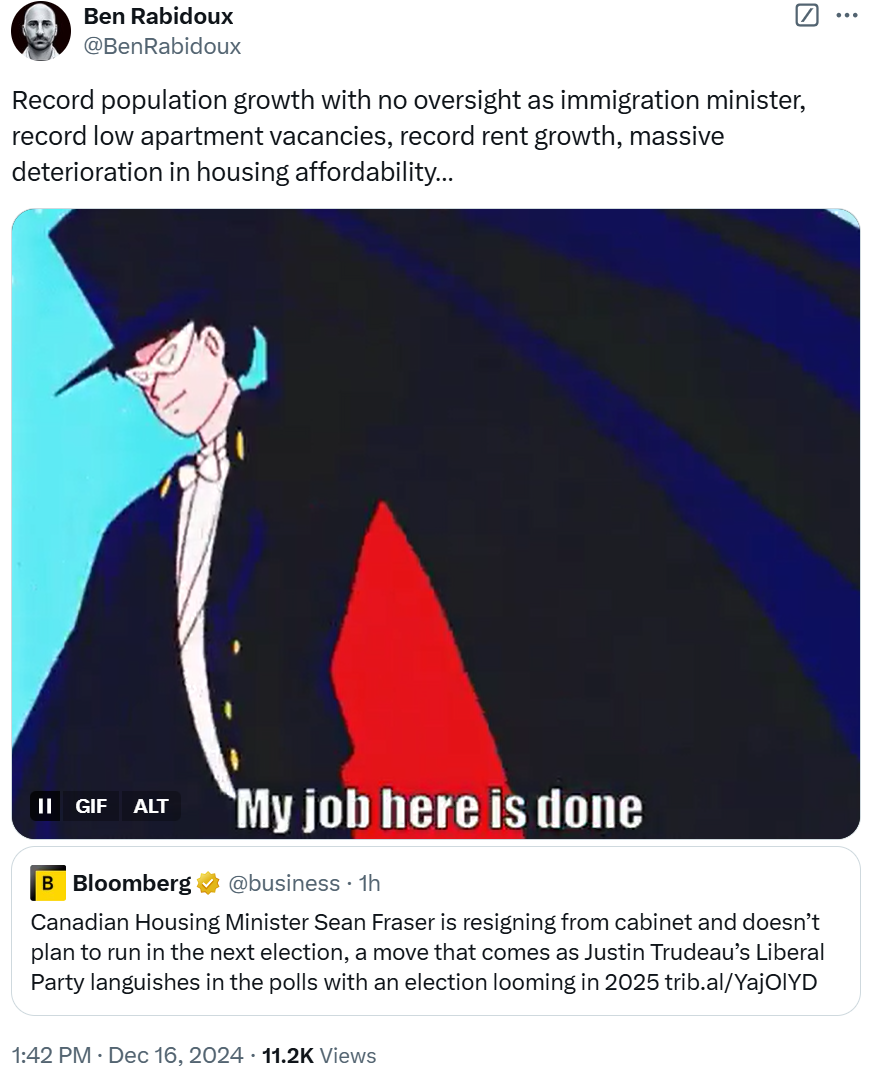The image size is (870, 1066).
Task: Click the Grok slash icon
Action: point(807,15)
